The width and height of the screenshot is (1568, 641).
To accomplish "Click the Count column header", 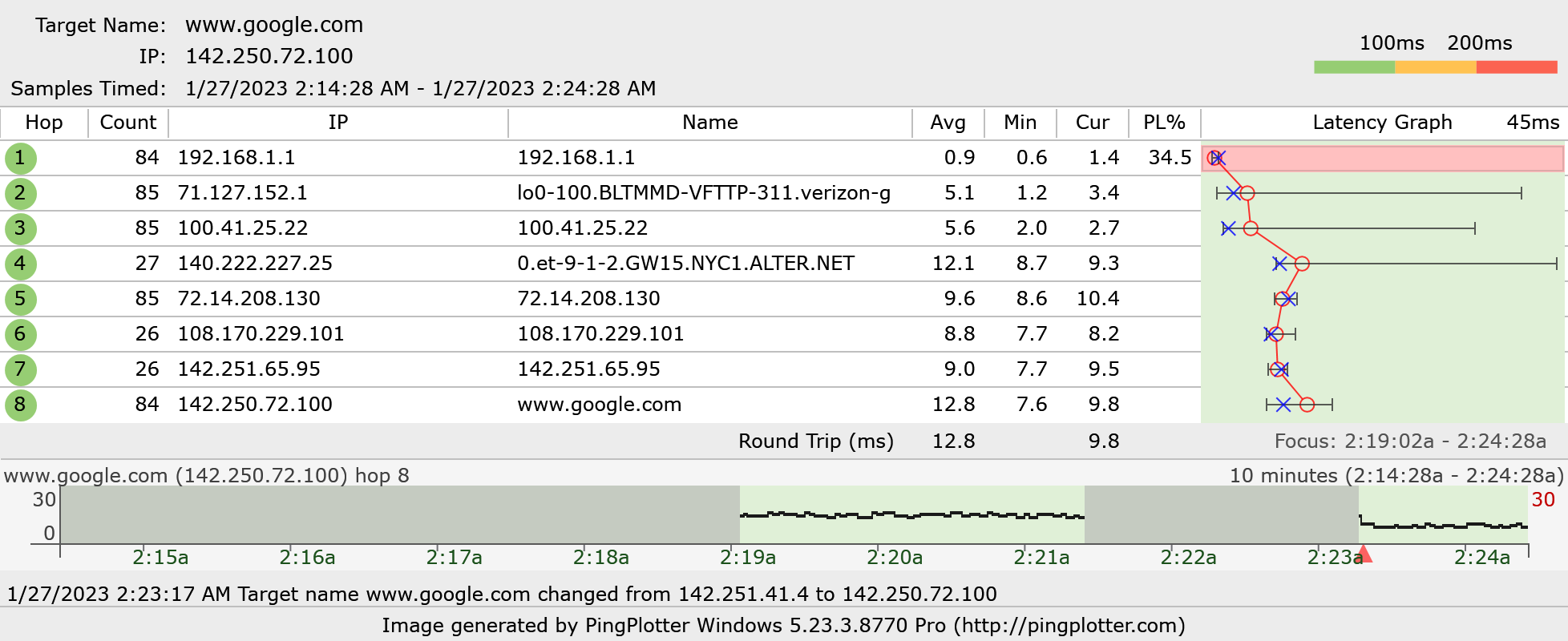I will [x=128, y=123].
